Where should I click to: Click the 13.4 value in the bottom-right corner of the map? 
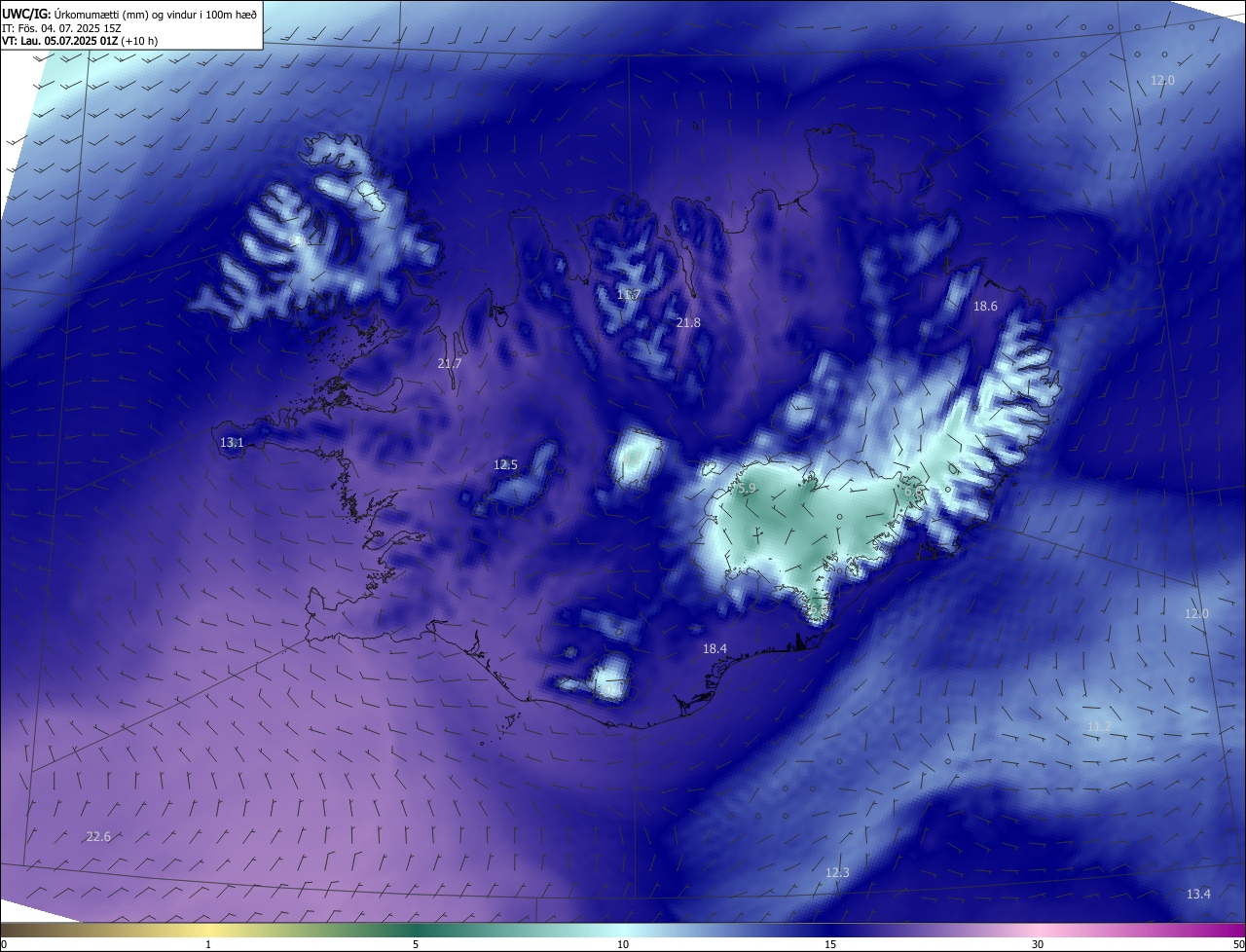1198,894
